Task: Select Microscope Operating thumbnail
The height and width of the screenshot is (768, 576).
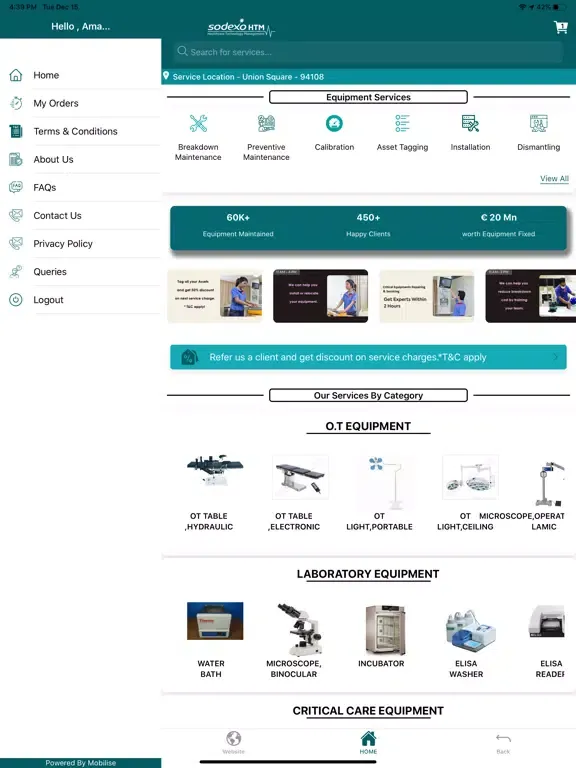Action: pos(550,483)
